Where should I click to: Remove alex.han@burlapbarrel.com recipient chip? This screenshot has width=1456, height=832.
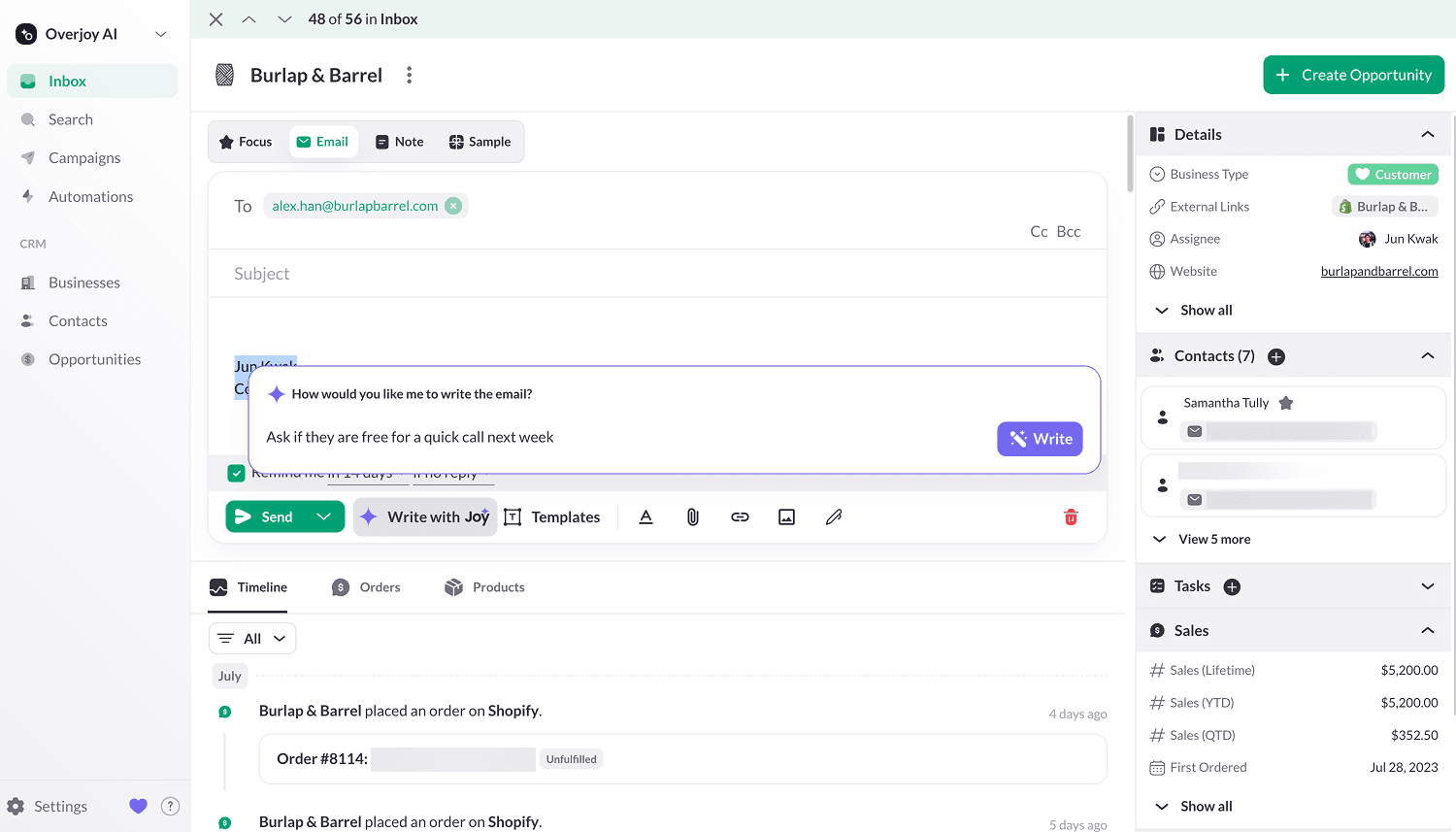click(453, 206)
